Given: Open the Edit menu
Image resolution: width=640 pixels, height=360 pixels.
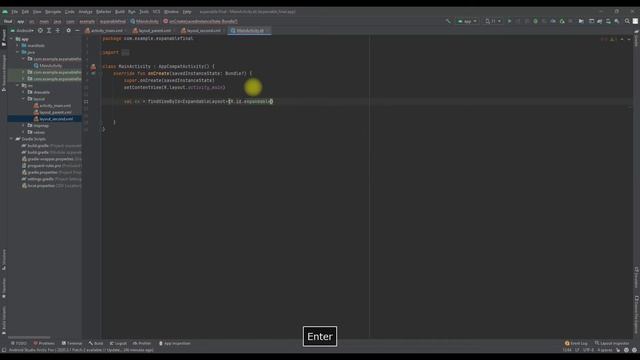Looking at the screenshot, I should (25, 12).
